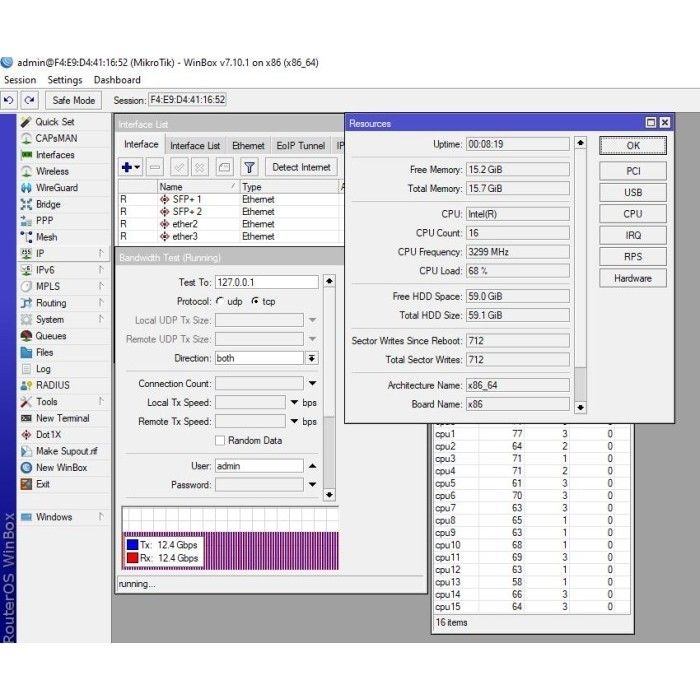Screen dimensions: 700x700
Task: Click OK in Resources window
Action: point(633,146)
